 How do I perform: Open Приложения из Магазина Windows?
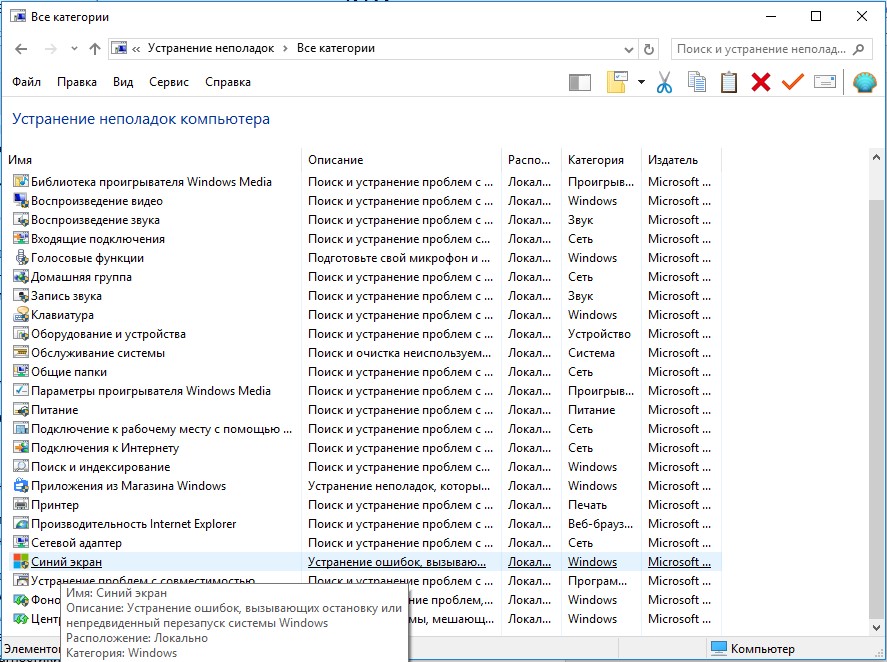tap(128, 485)
